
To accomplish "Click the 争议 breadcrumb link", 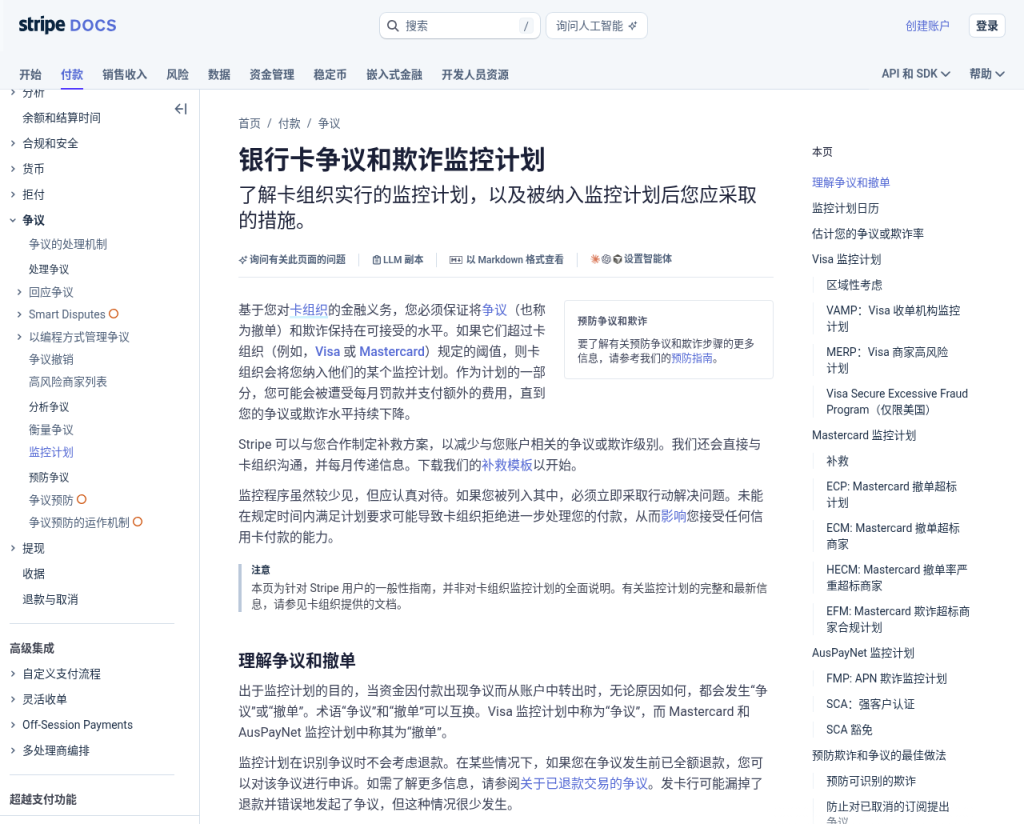I will click(x=329, y=123).
